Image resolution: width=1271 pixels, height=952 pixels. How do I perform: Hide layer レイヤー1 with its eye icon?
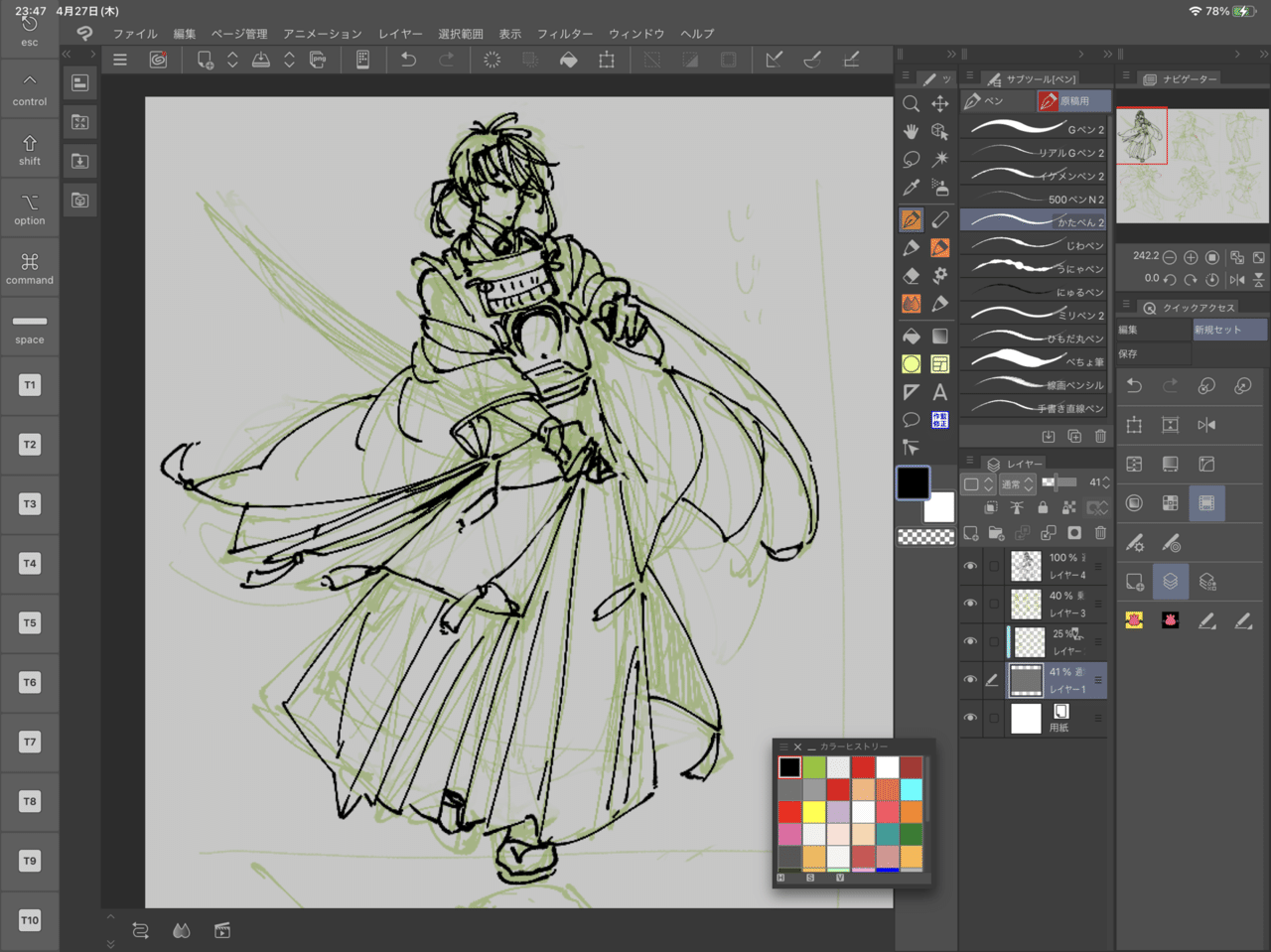[970, 680]
